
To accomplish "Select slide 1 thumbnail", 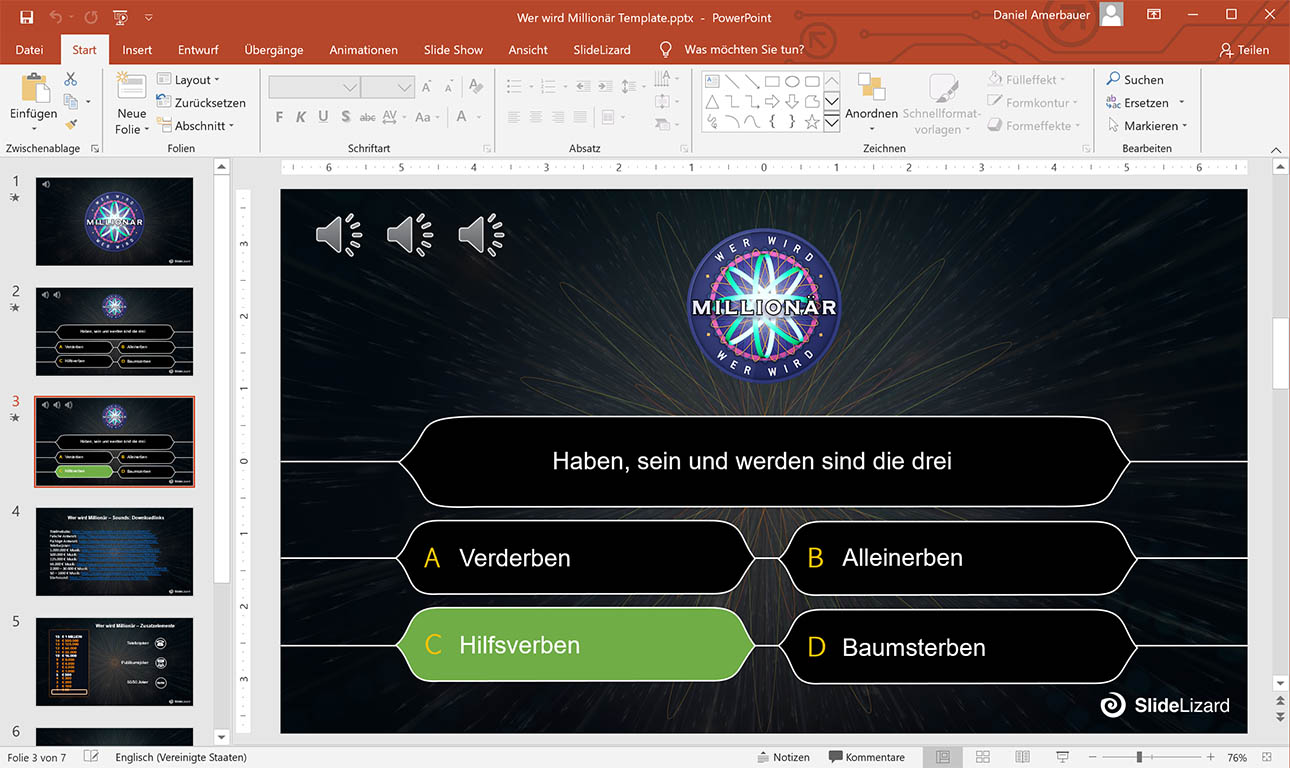I will coord(114,222).
